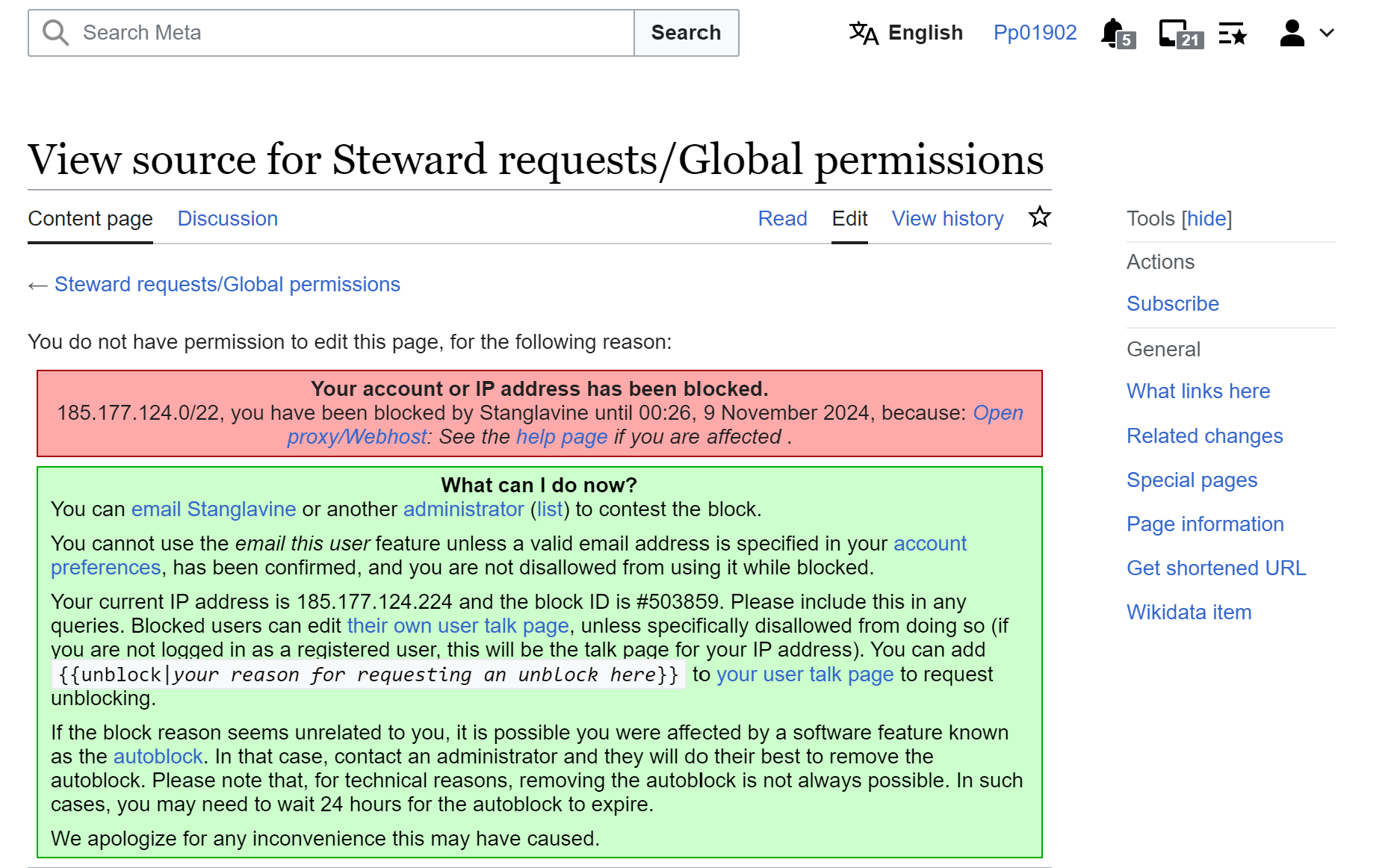
Task: Click the Actions section label
Action: coord(1160,262)
